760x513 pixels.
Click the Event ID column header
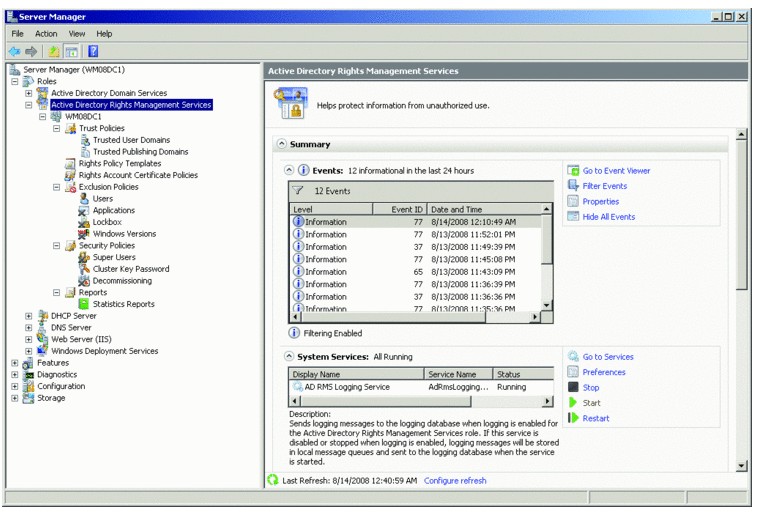coord(400,209)
